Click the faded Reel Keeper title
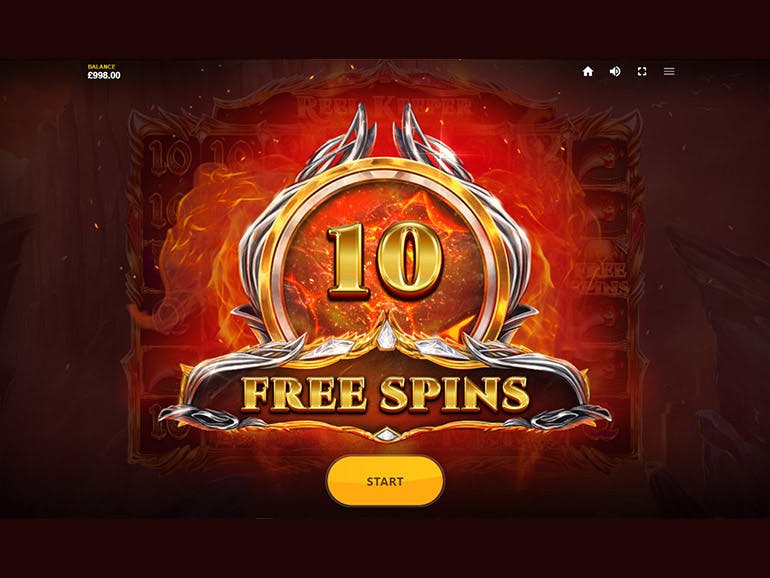The width and height of the screenshot is (770, 578). point(385,106)
